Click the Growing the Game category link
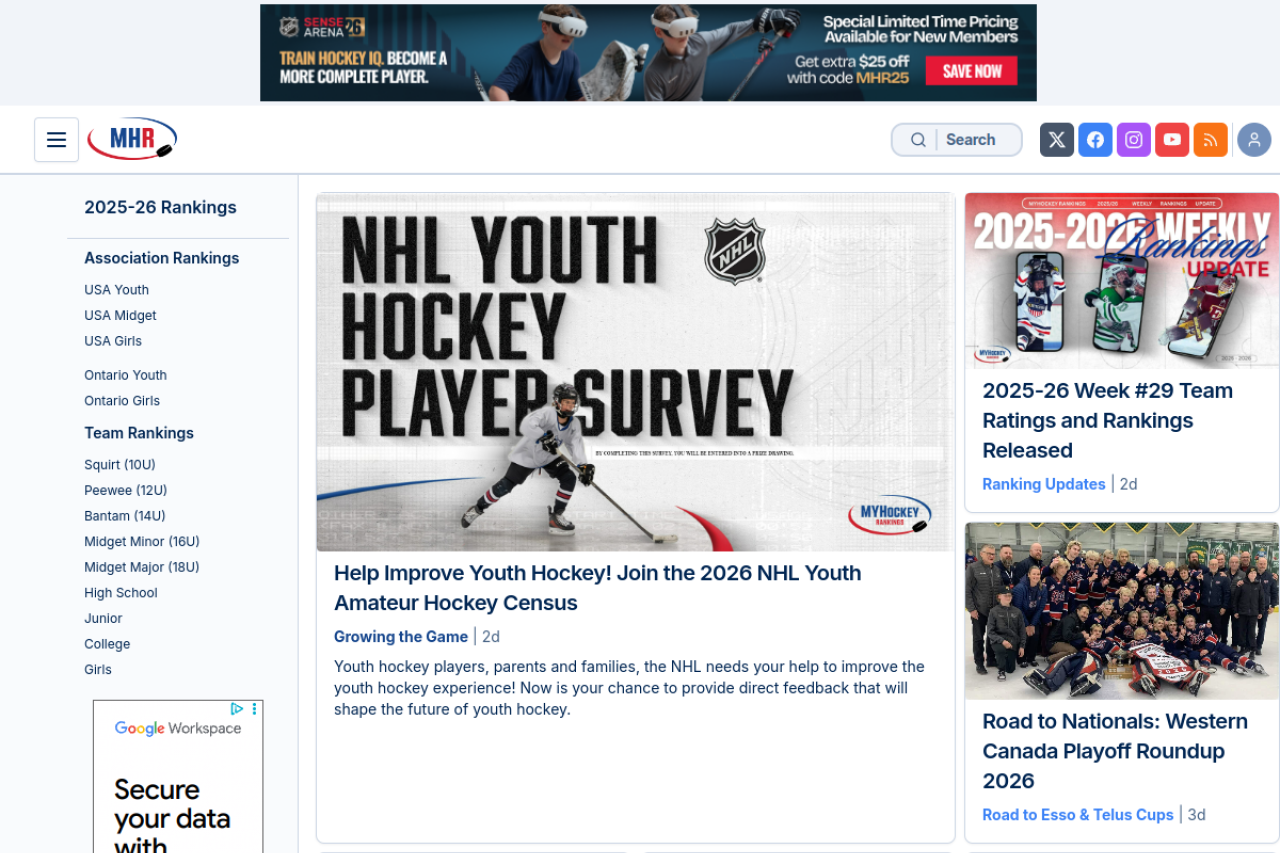Viewport: 1280px width, 853px height. click(x=400, y=637)
